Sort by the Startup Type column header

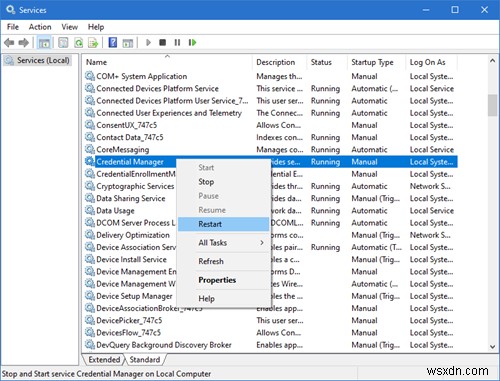click(x=376, y=62)
